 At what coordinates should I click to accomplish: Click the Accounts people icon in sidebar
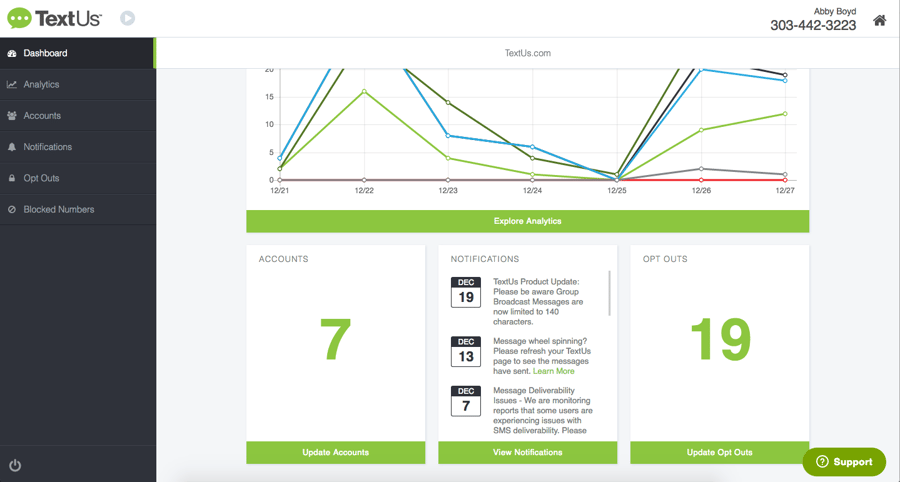[11, 116]
